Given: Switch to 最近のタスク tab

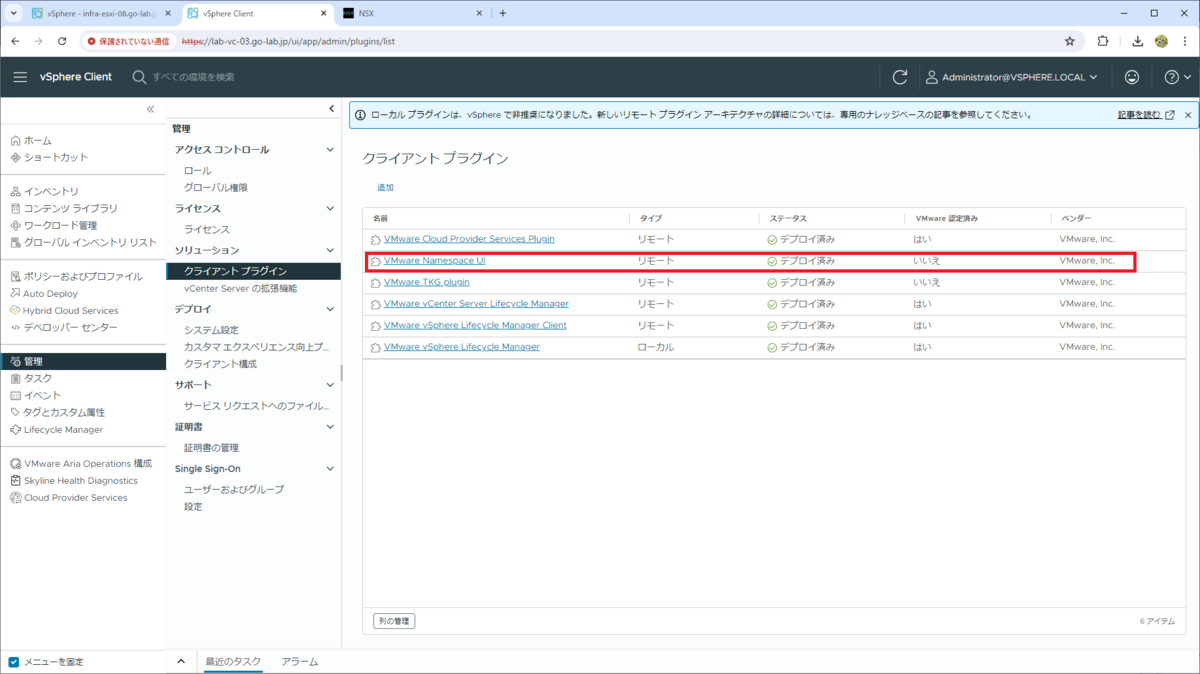Looking at the screenshot, I should [233, 662].
